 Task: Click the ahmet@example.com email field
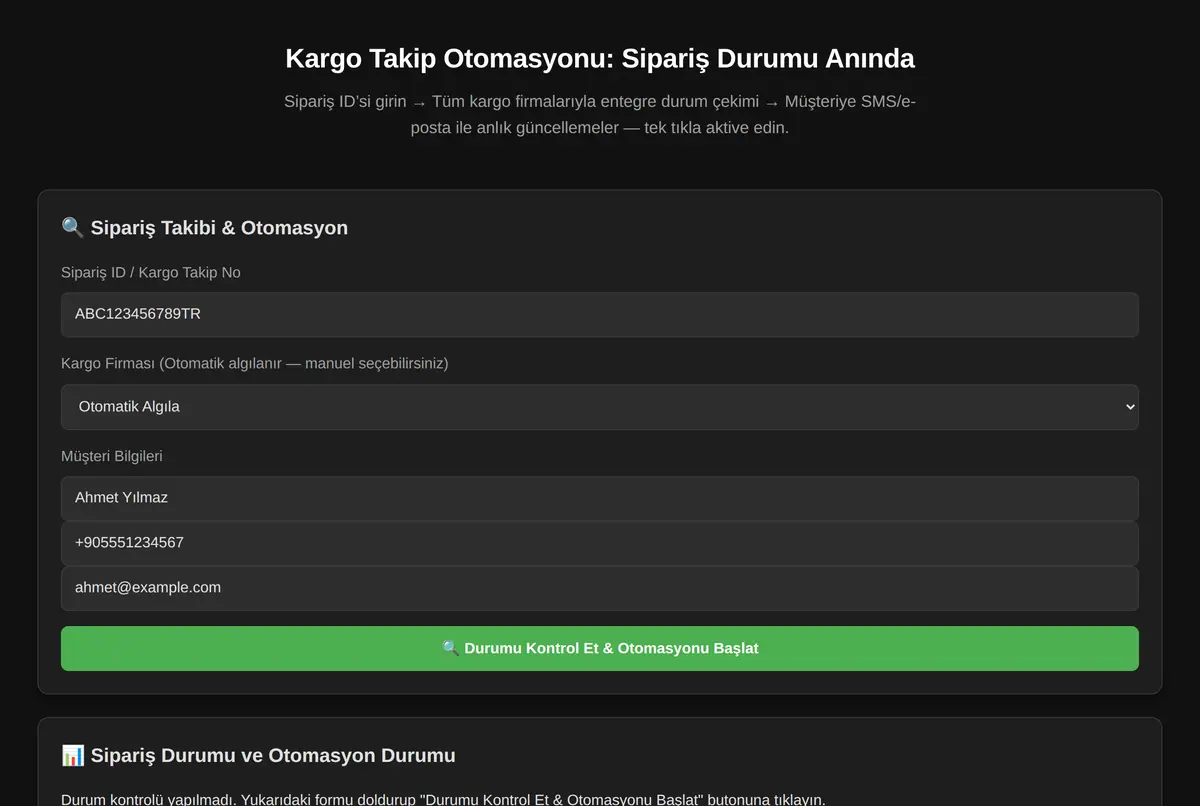[599, 588]
